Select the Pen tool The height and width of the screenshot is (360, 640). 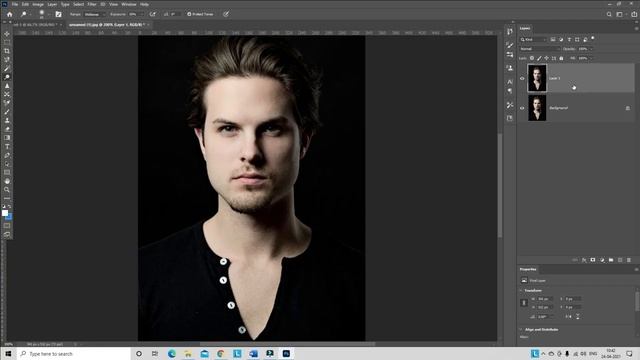pos(7,155)
